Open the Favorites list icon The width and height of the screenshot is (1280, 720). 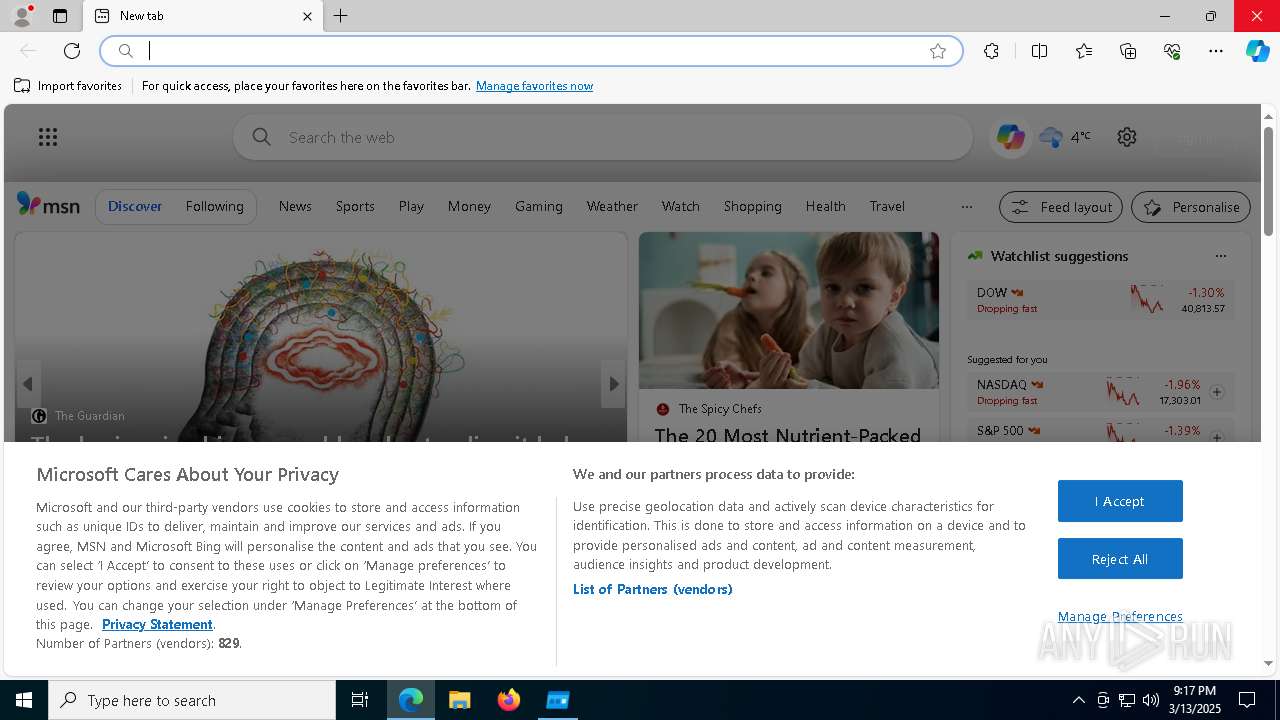pos(1084,51)
